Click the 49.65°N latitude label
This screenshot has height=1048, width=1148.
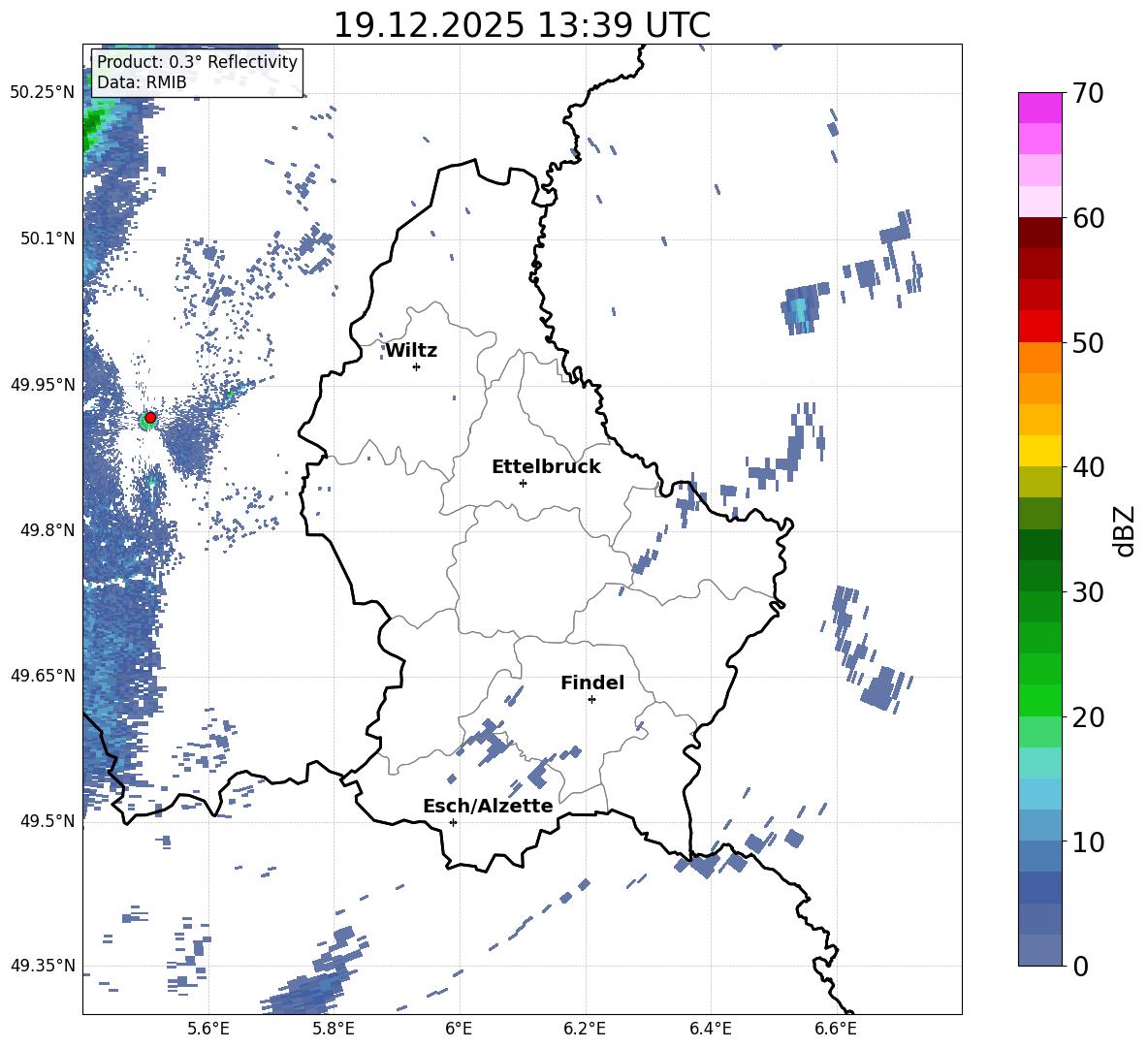pyautogui.click(x=43, y=675)
